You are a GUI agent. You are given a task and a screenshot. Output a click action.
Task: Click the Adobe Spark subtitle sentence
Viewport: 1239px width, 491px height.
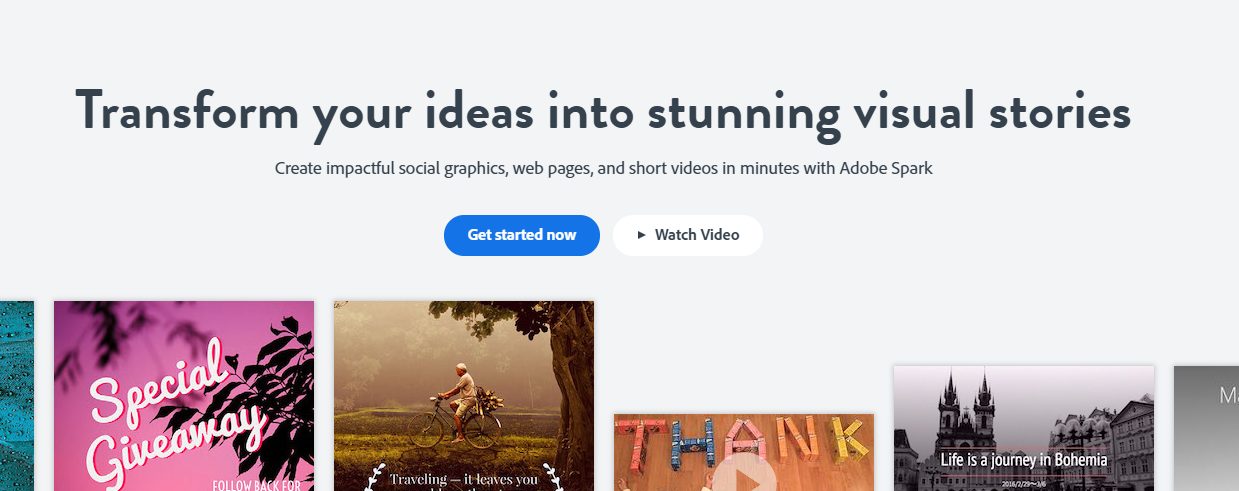(603, 168)
